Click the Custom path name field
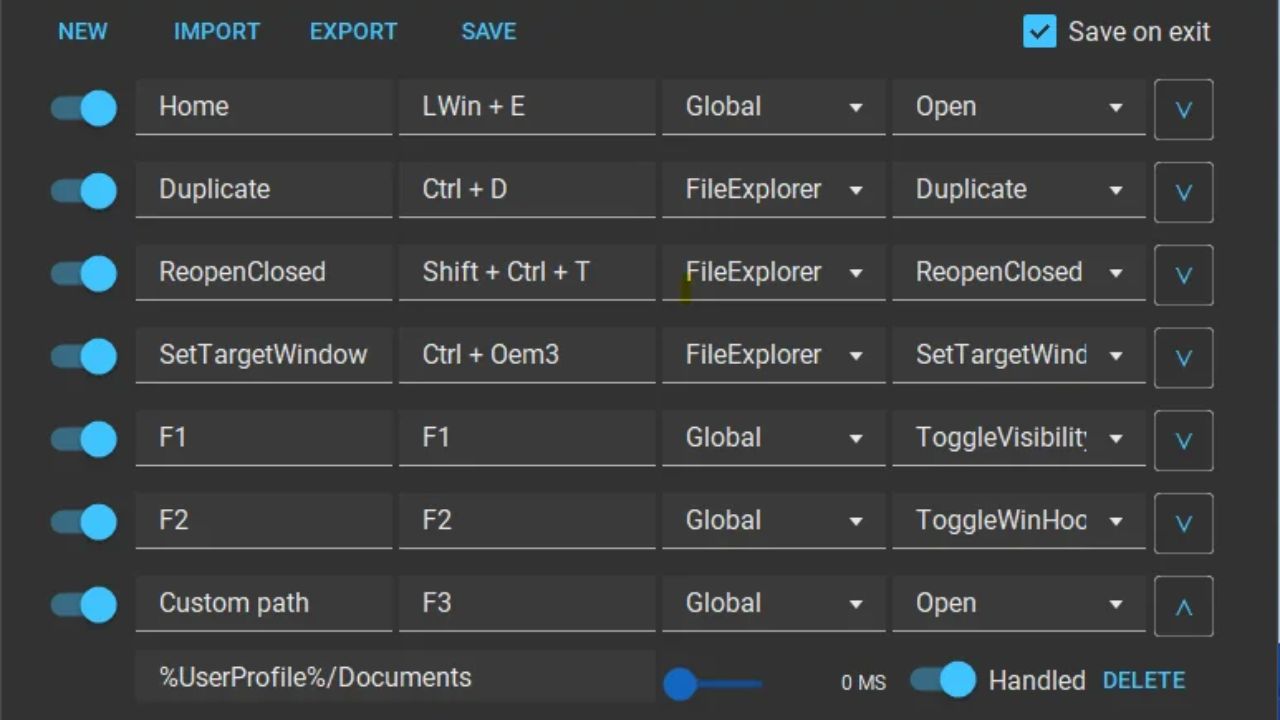This screenshot has width=1280, height=720. (264, 604)
